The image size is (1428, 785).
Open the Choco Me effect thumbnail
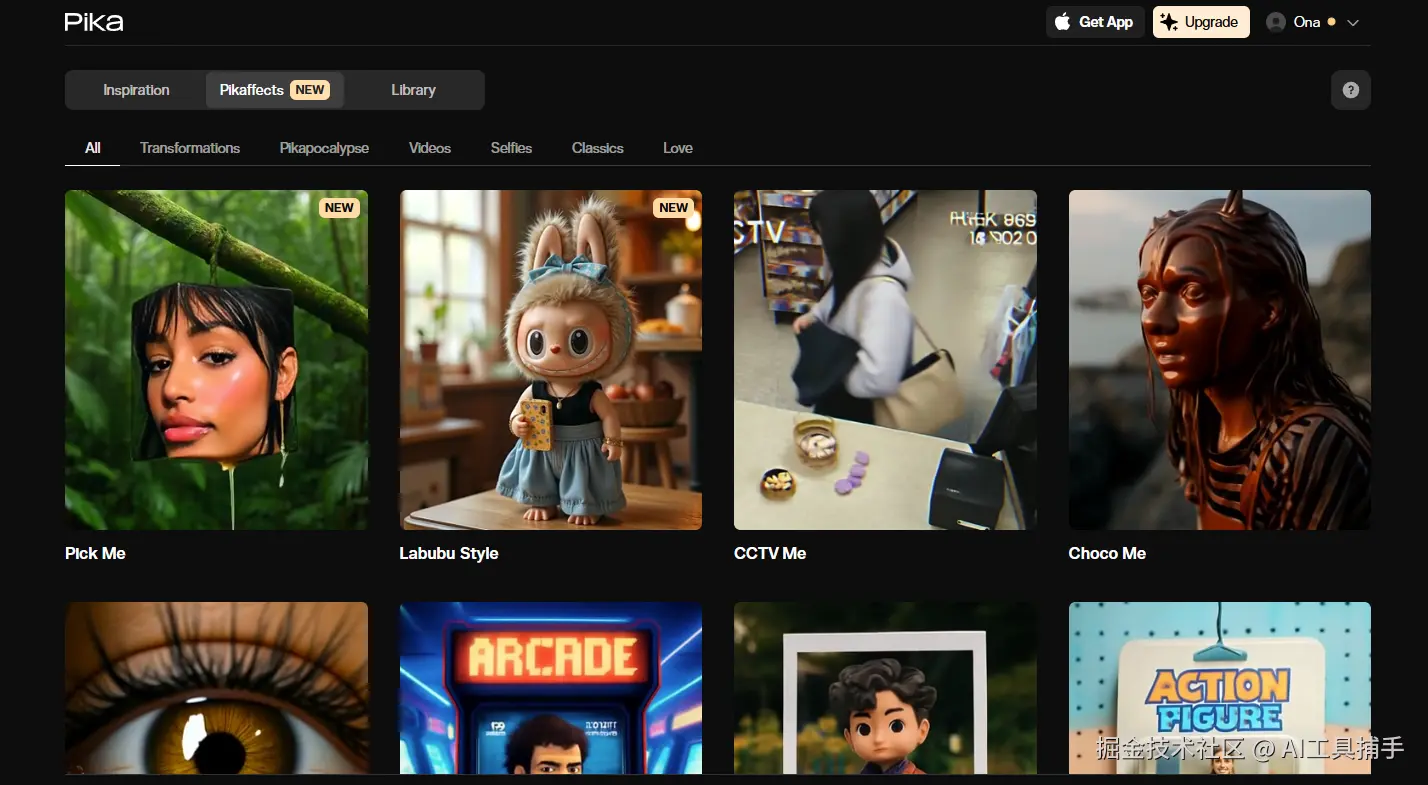(x=1220, y=360)
